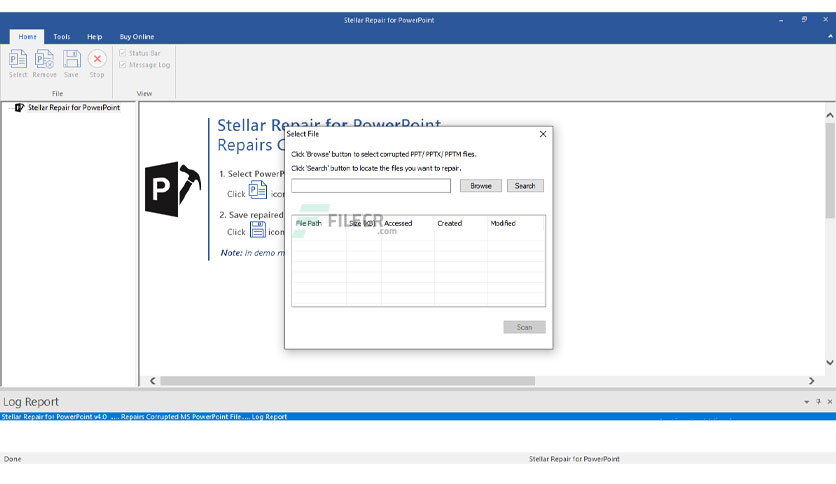Click horizontal scrollbar left arrow
Image resolution: width=836 pixels, height=484 pixels.
click(152, 381)
